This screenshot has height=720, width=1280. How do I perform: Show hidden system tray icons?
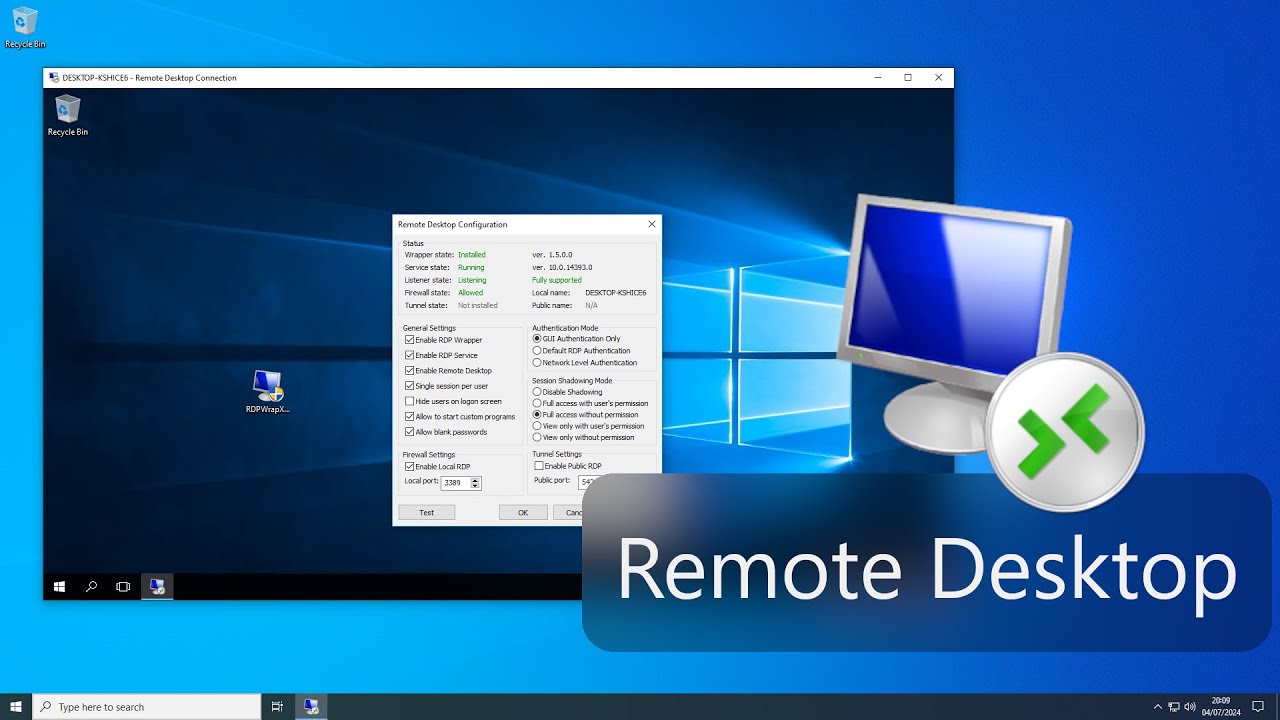(1158, 707)
